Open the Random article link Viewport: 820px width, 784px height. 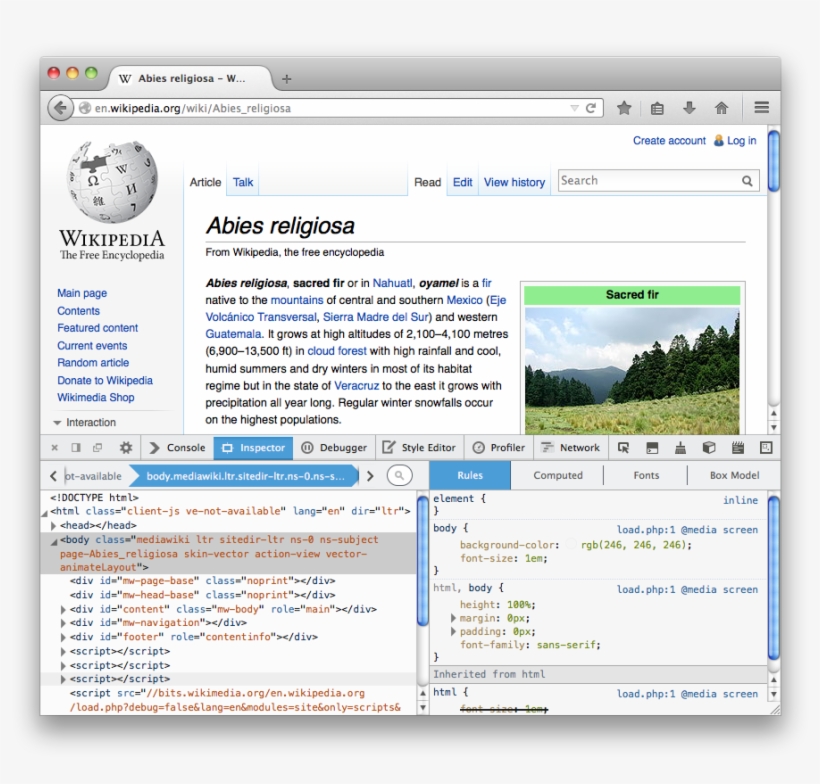(92, 362)
